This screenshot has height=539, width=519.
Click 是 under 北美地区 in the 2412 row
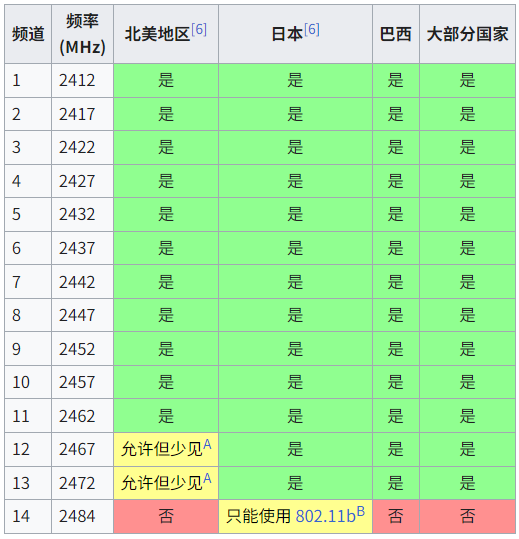166,80
